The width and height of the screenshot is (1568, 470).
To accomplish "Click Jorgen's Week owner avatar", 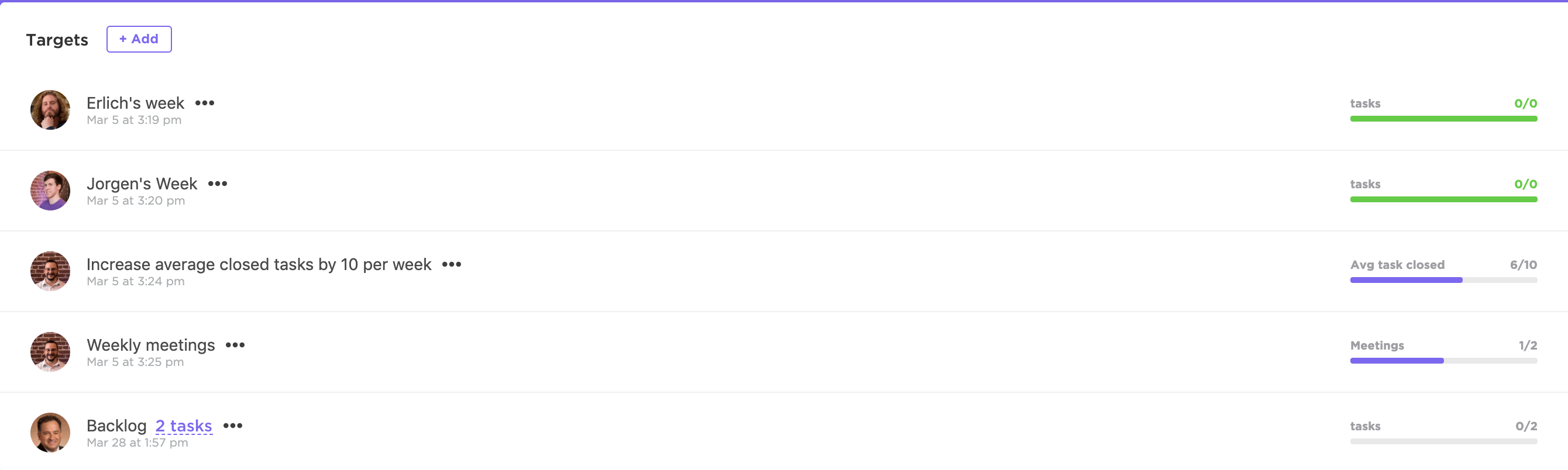I will click(50, 191).
